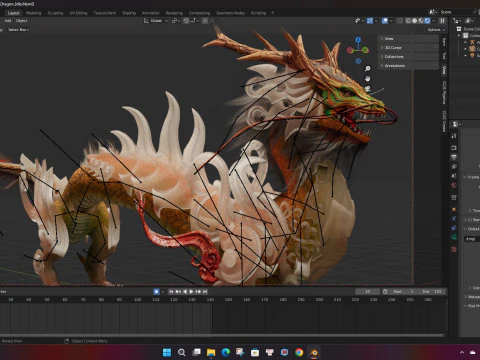
Task: Open the scene browse dropdown icon
Action: pos(433,12)
